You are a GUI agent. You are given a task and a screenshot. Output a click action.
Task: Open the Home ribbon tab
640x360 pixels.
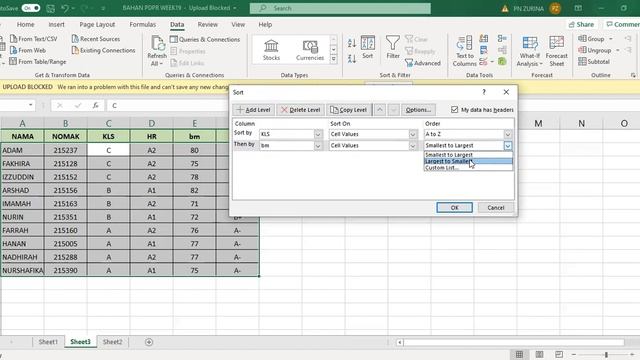(26, 24)
